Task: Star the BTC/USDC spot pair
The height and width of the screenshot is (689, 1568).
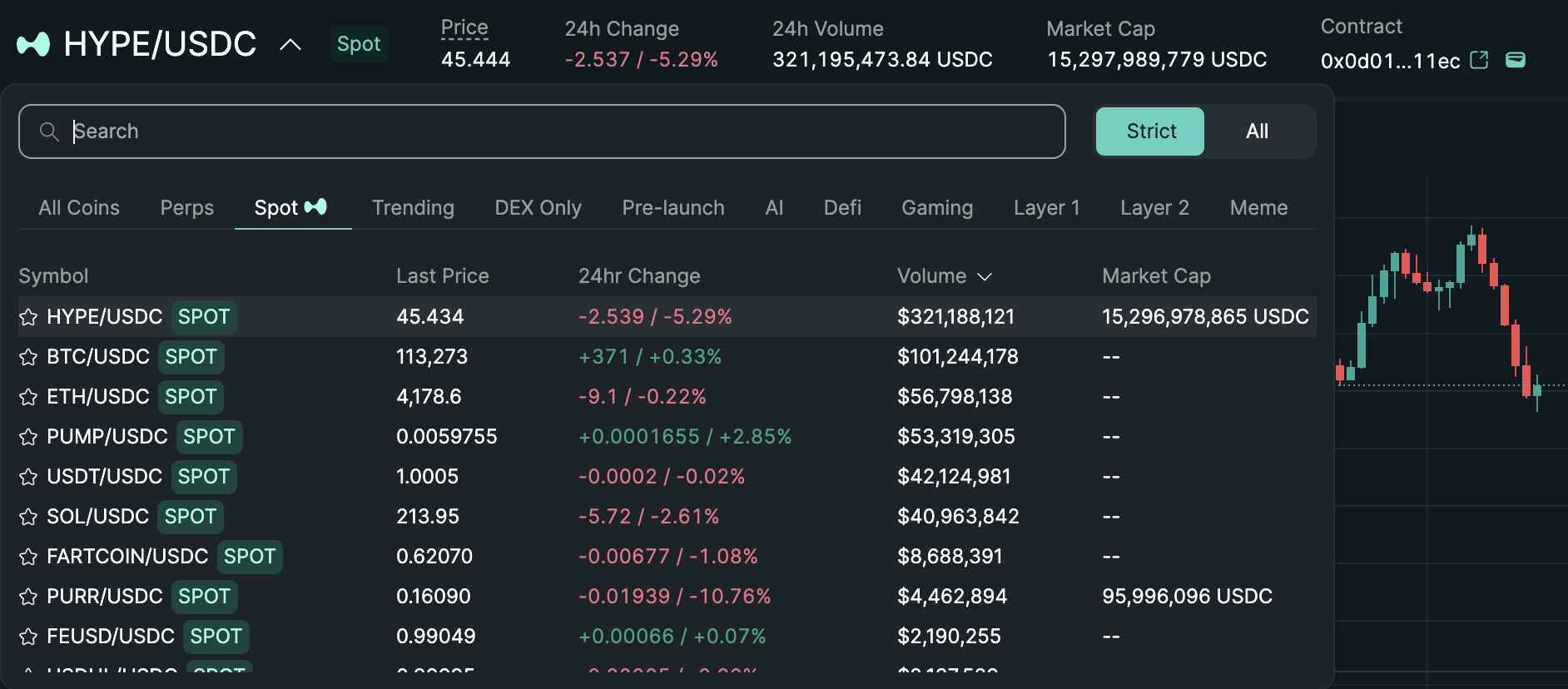Action: (28, 357)
